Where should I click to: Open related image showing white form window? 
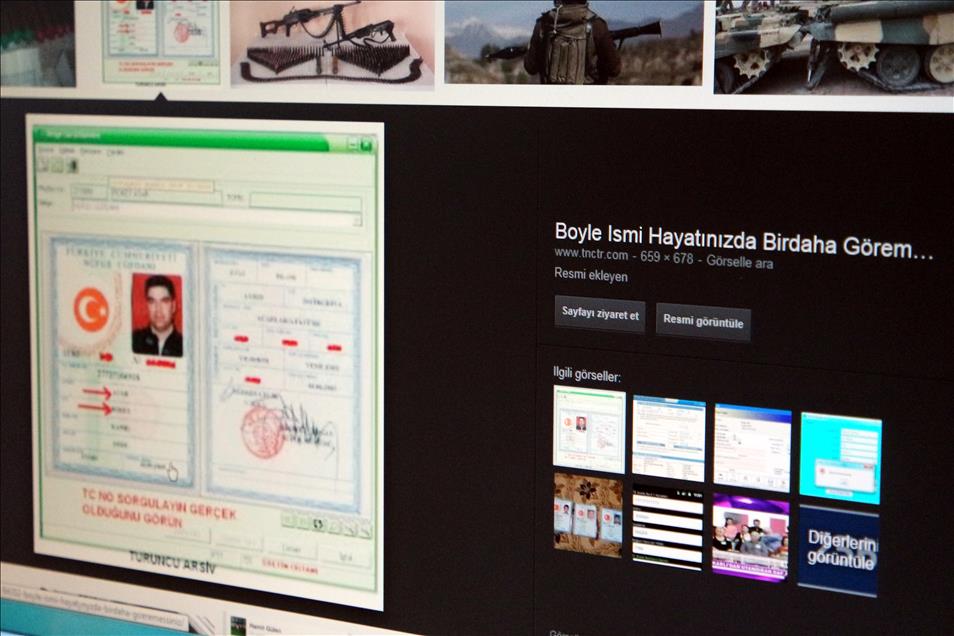pos(668,438)
